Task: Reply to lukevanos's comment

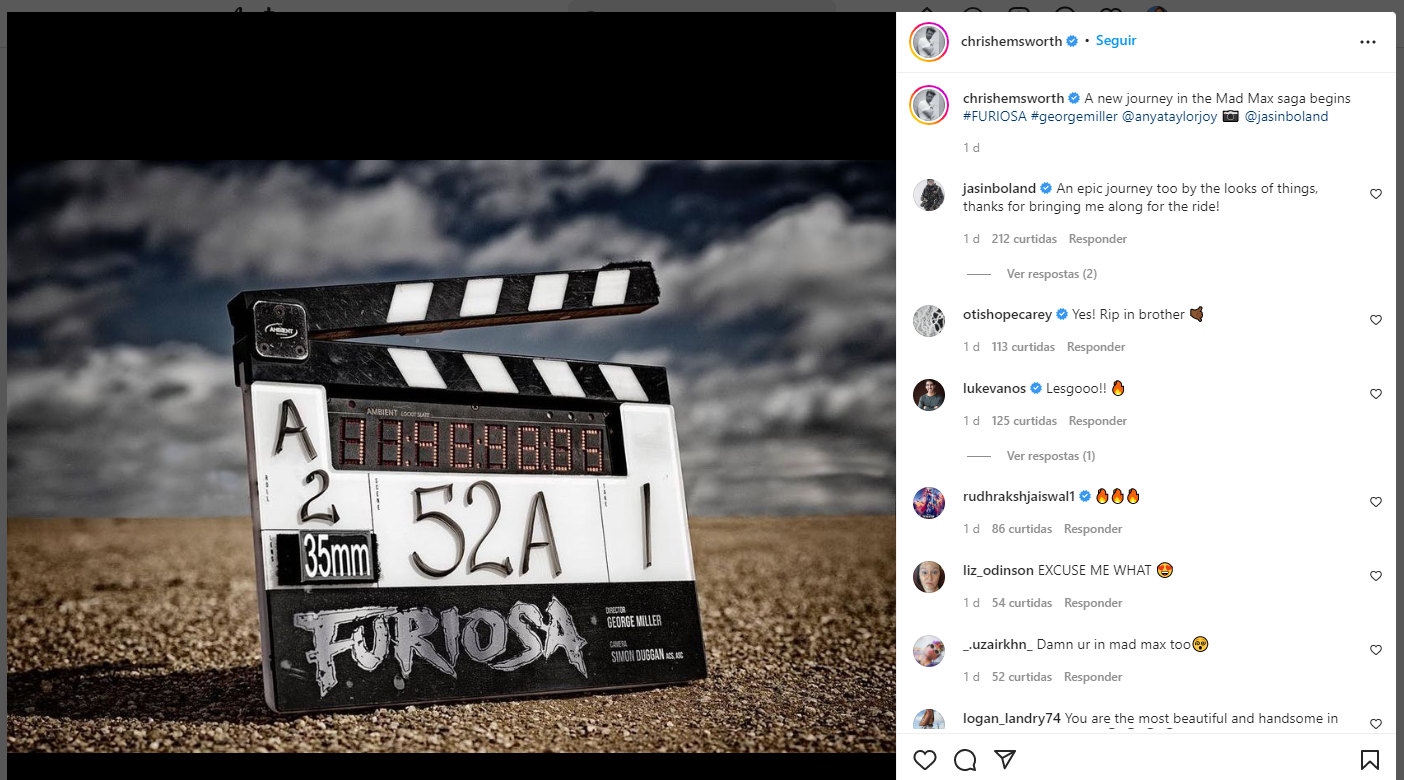Action: tap(1098, 421)
